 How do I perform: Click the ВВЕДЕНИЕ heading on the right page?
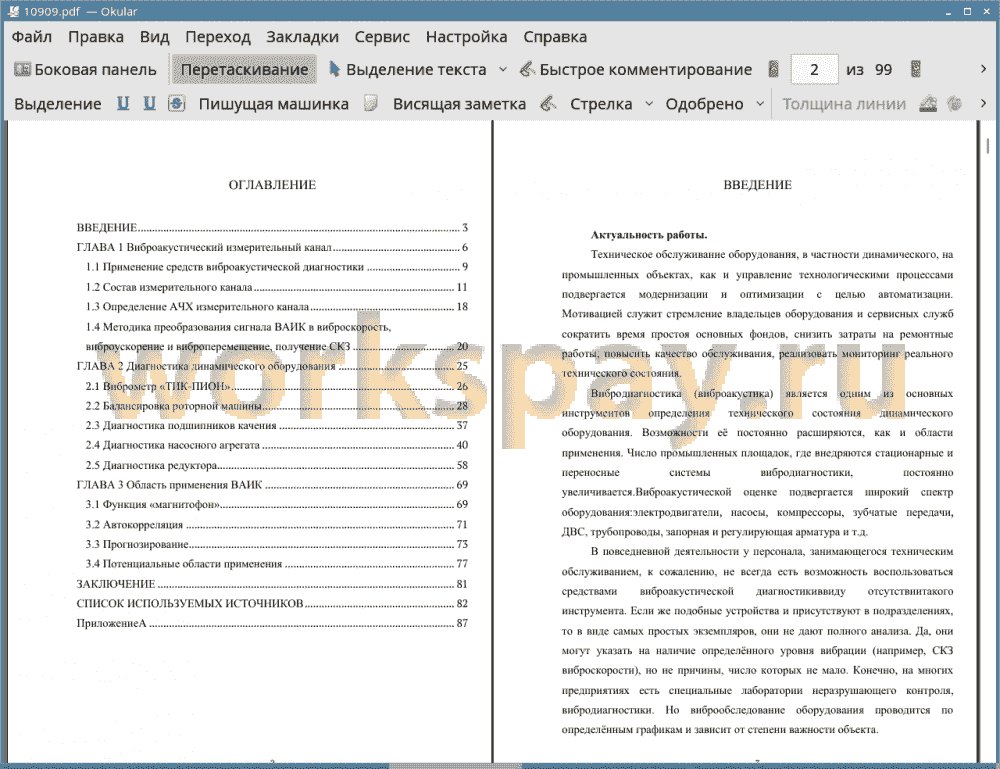tap(757, 185)
